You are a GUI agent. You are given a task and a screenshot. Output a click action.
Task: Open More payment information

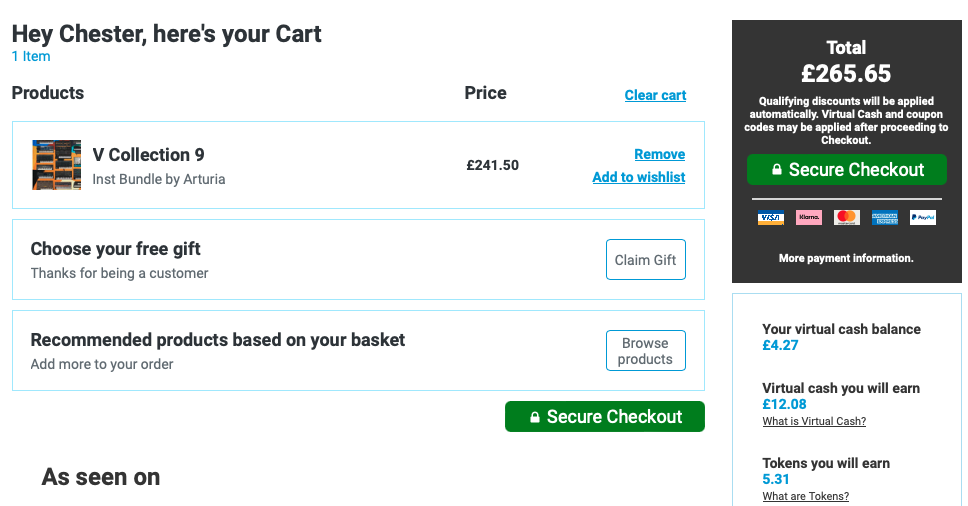pyautogui.click(x=846, y=258)
